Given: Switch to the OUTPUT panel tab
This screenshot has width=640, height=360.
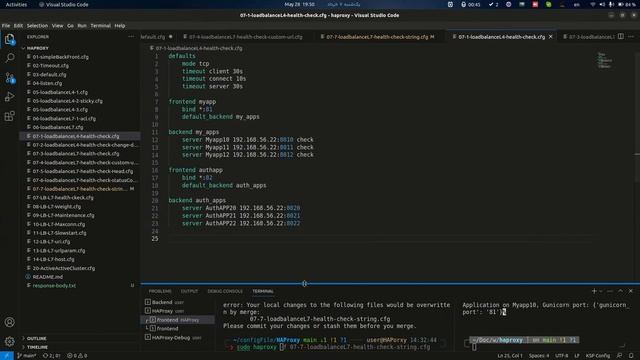Looking at the screenshot, I should [189, 291].
